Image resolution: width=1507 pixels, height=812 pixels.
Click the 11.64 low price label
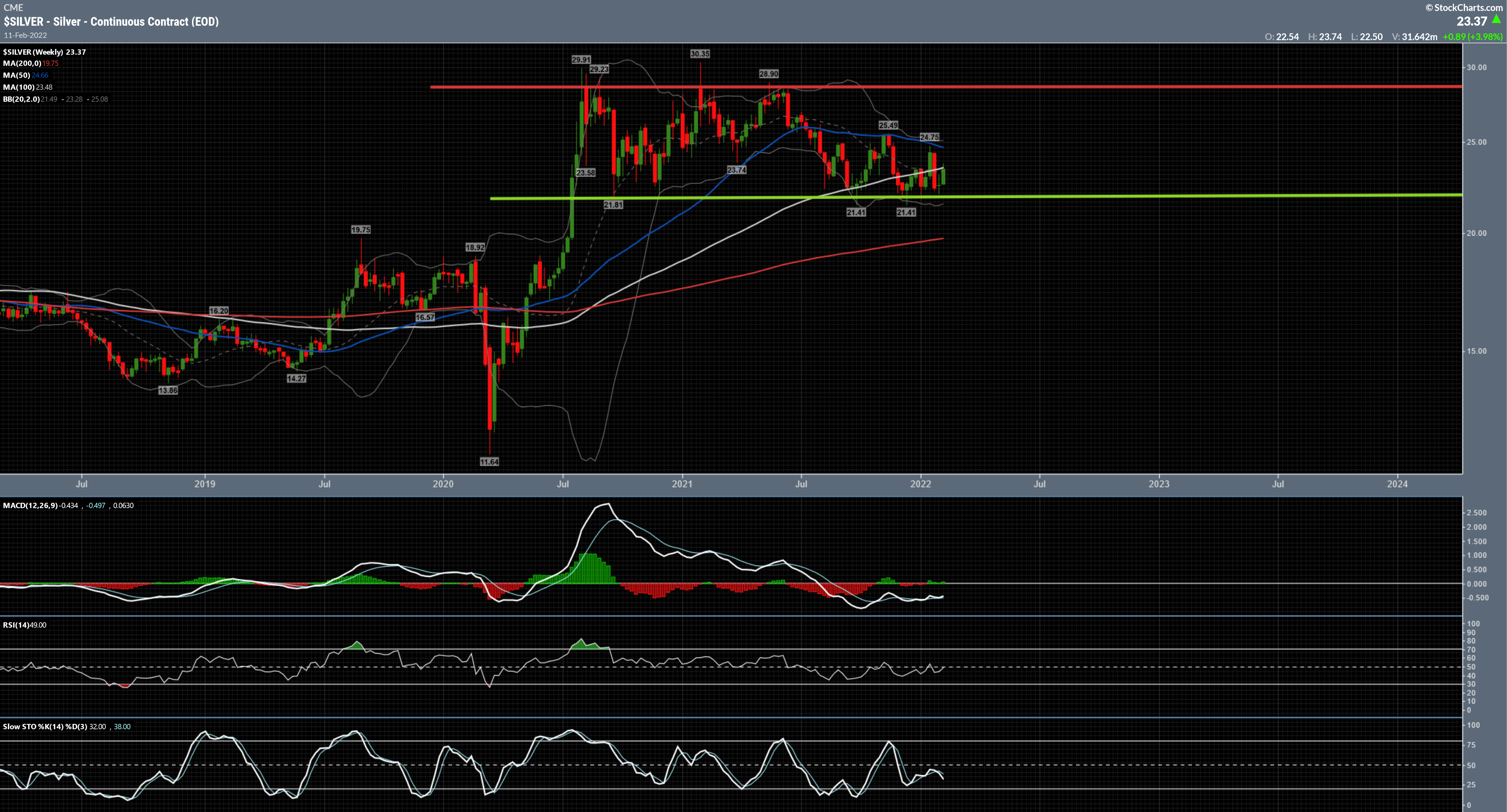tap(489, 462)
